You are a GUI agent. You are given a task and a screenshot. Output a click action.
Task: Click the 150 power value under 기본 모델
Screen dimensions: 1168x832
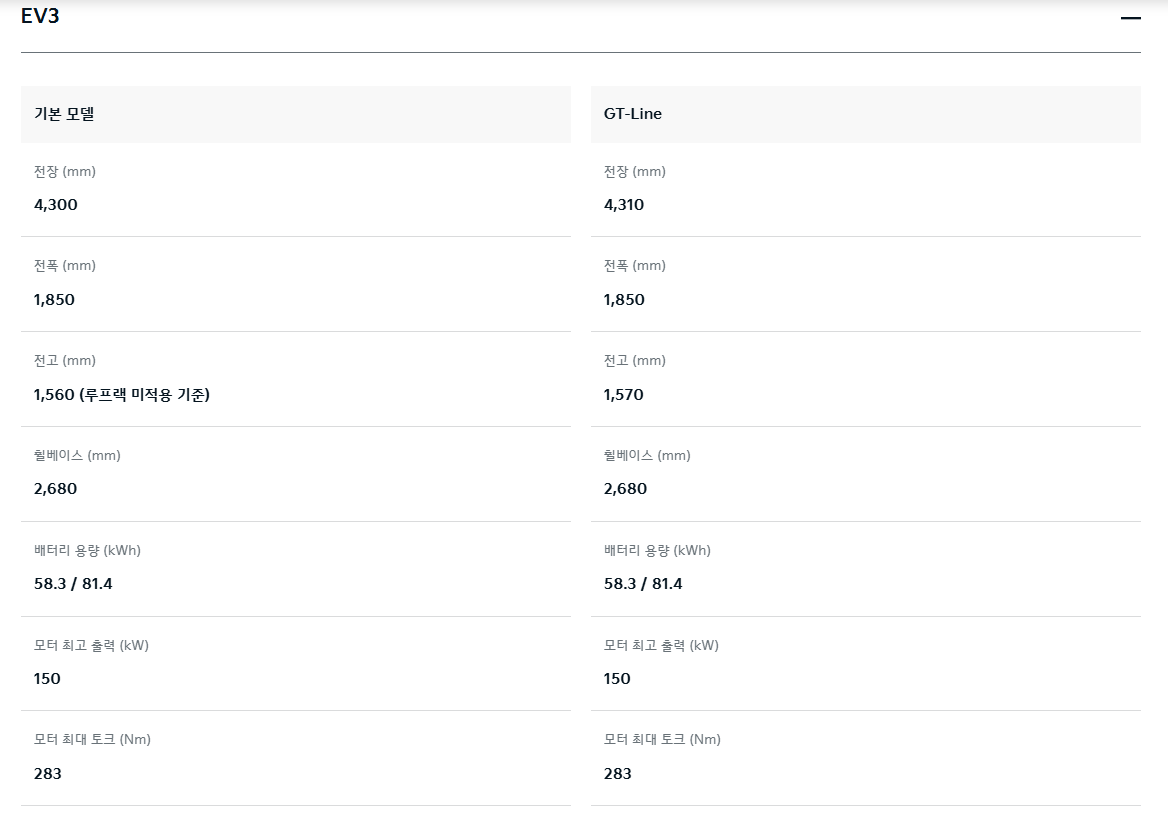(48, 679)
